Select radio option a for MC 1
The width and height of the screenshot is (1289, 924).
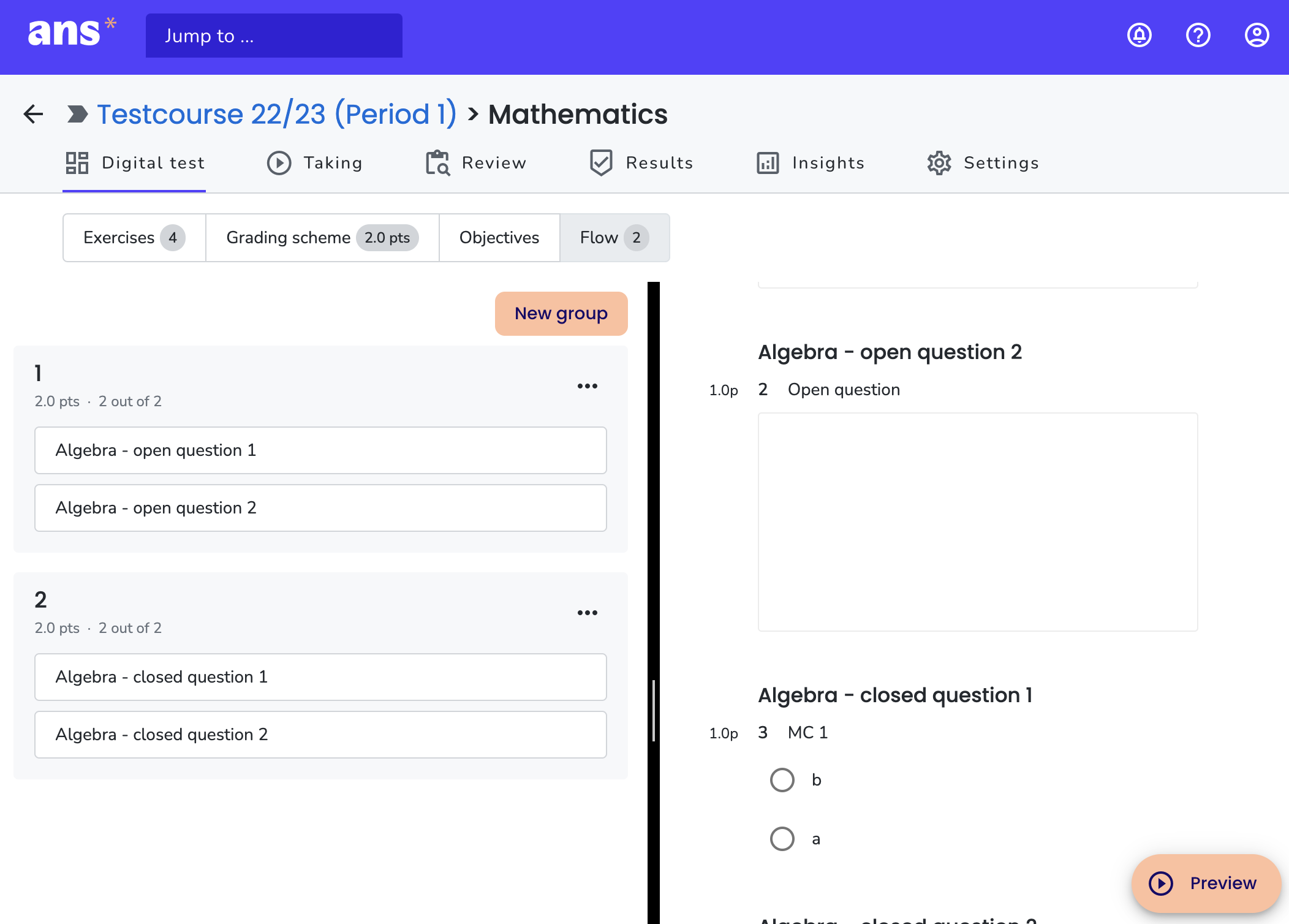pyautogui.click(x=782, y=839)
